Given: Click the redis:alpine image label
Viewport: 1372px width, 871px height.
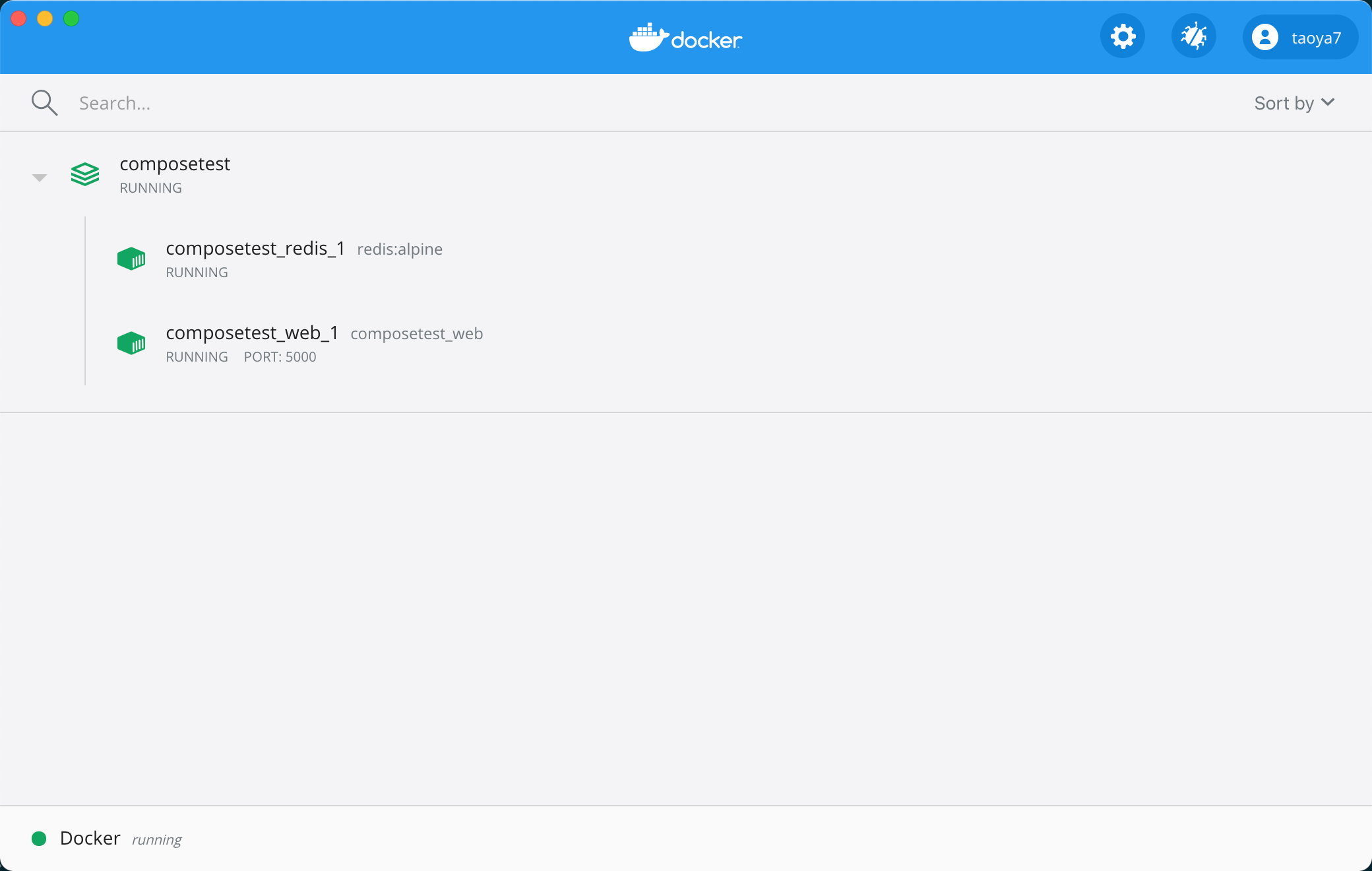Looking at the screenshot, I should (x=400, y=249).
